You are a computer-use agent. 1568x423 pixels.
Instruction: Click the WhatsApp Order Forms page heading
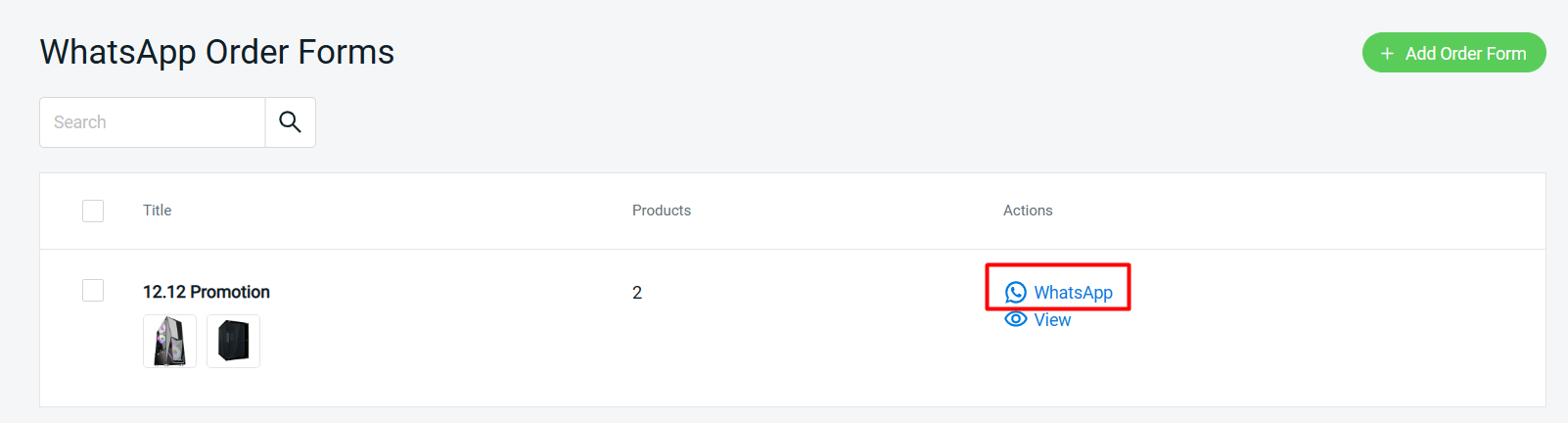click(x=217, y=52)
